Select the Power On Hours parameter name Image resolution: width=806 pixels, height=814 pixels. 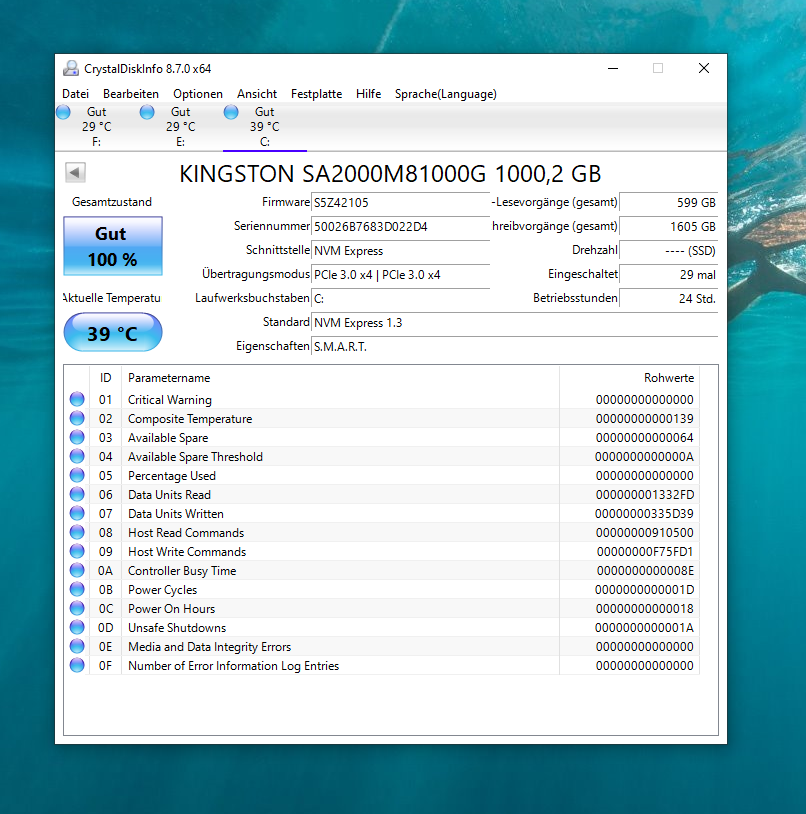171,608
